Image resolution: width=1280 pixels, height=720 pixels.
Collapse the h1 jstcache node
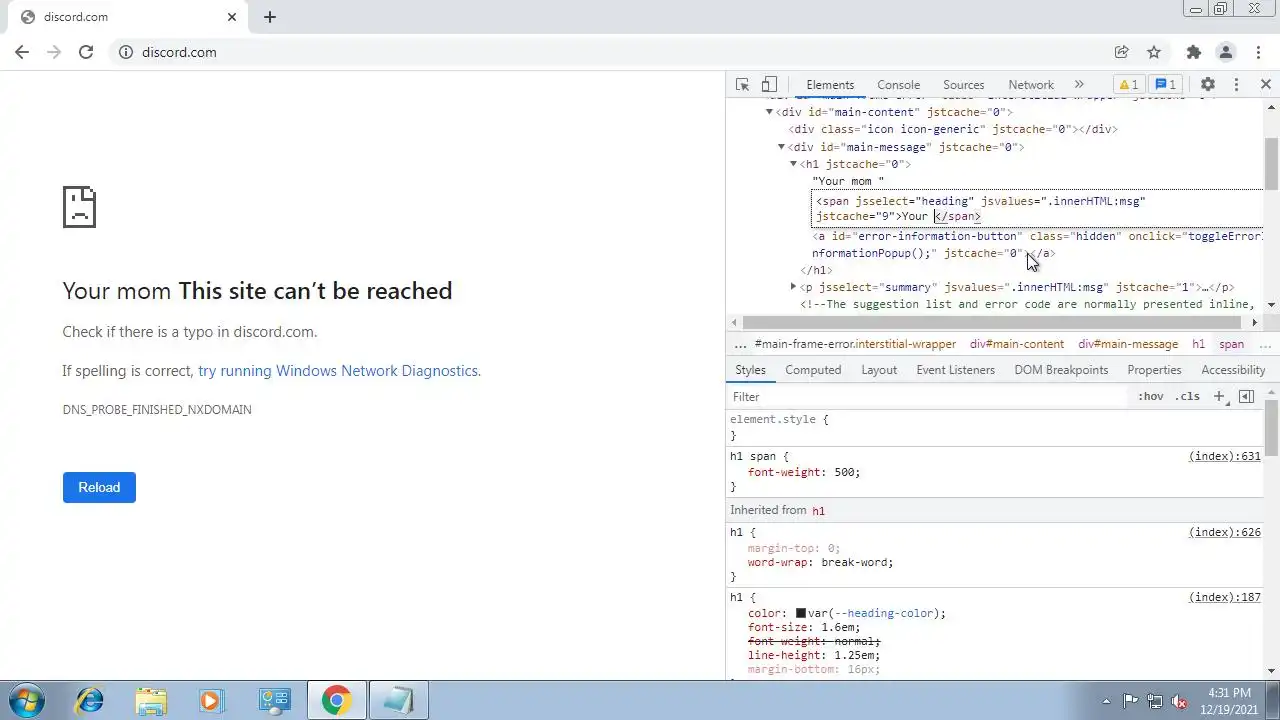793,164
